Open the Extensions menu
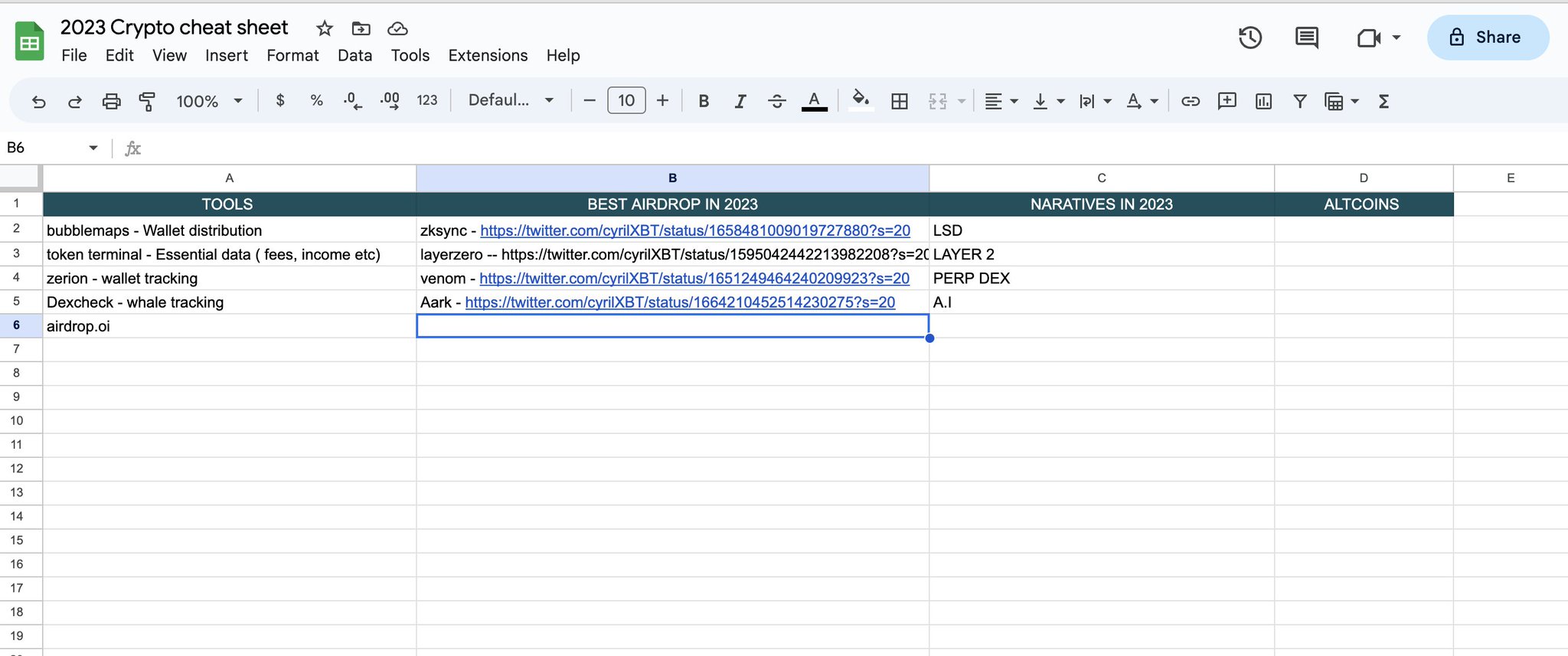 pos(488,55)
